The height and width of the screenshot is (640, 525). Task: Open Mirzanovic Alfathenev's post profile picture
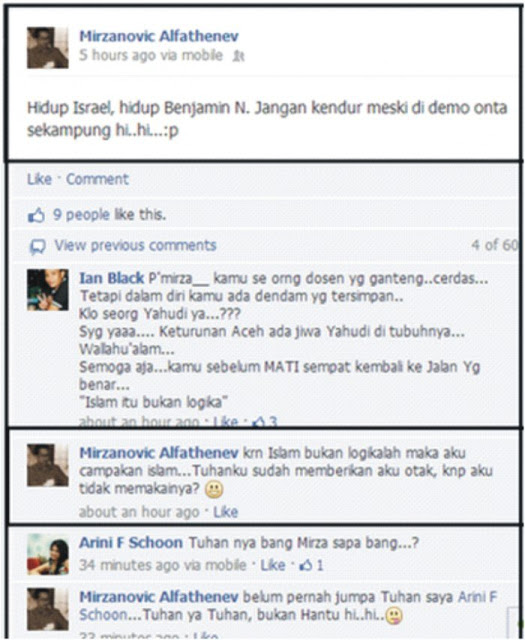point(48,48)
